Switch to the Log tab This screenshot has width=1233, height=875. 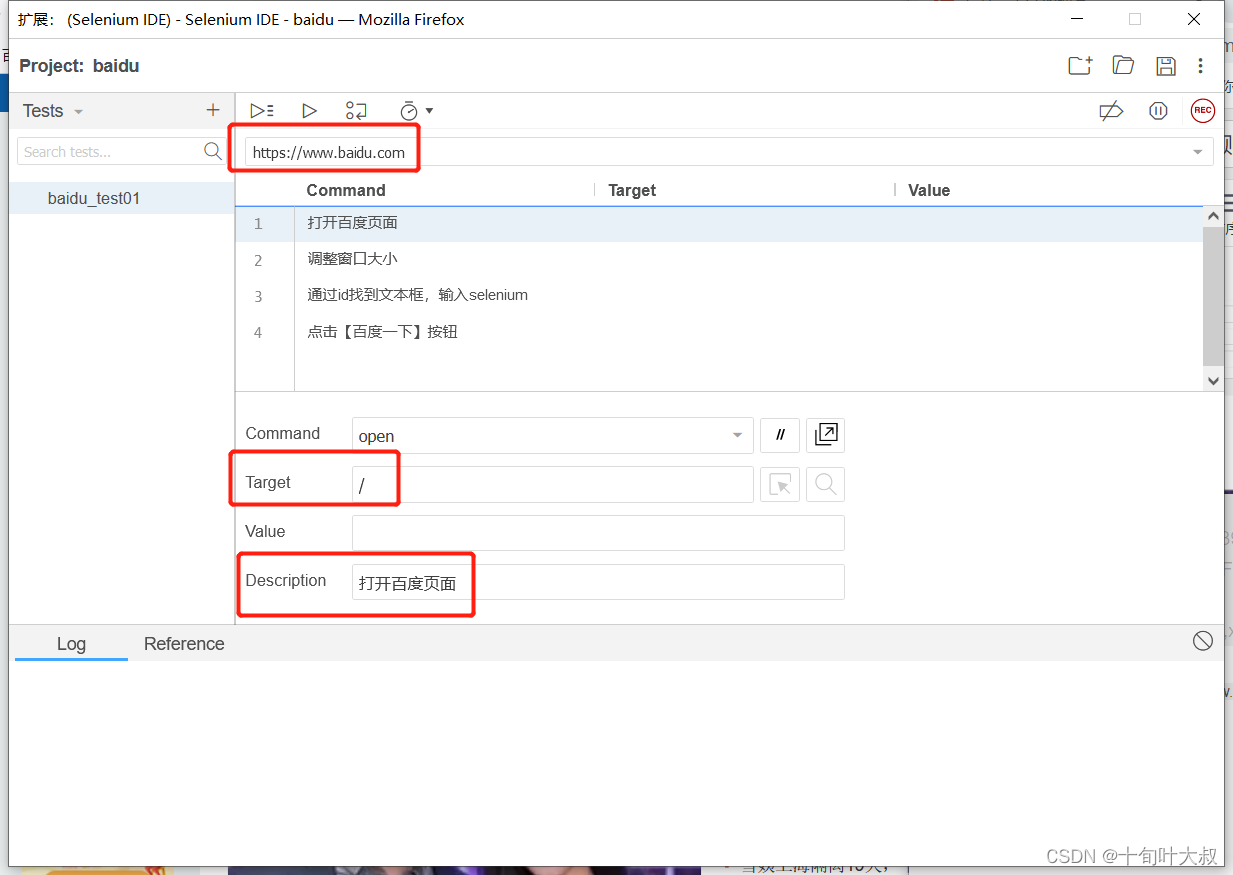[x=71, y=644]
